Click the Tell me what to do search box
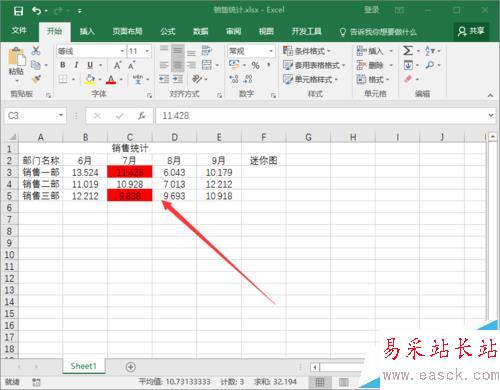Viewport: 500px width, 390px height. click(378, 32)
